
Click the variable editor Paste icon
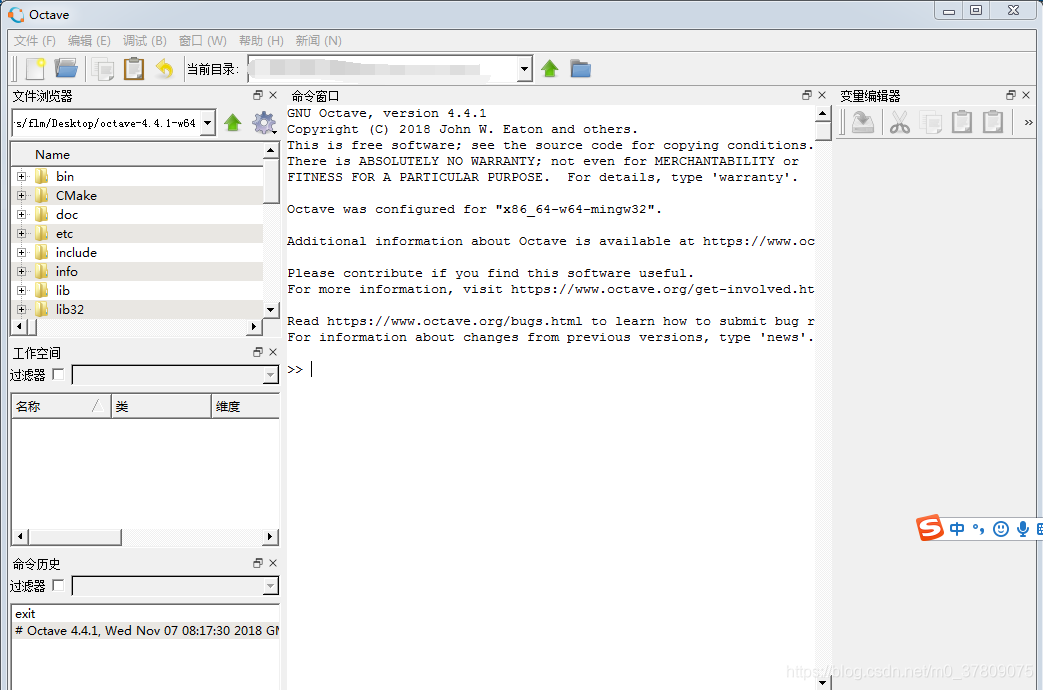[962, 122]
